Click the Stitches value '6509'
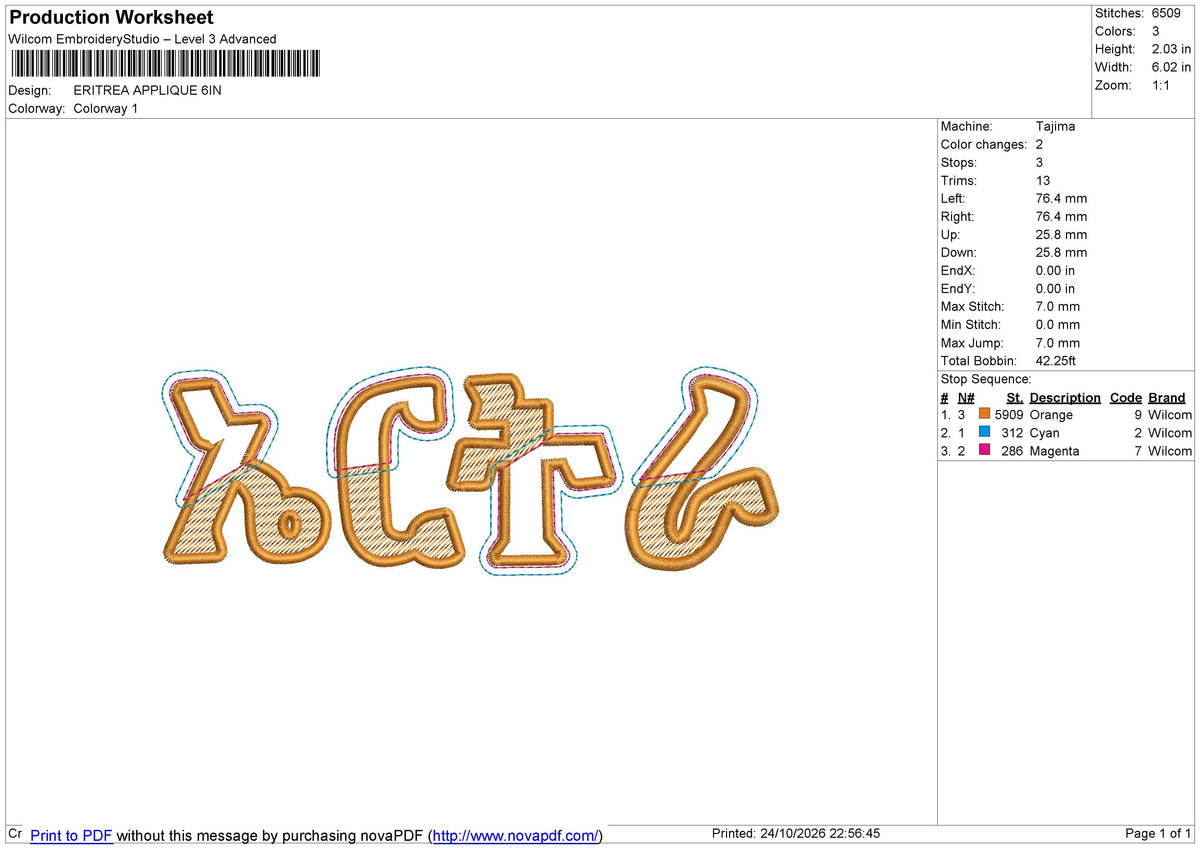Screen dimensions: 1200x848 [x=1166, y=13]
